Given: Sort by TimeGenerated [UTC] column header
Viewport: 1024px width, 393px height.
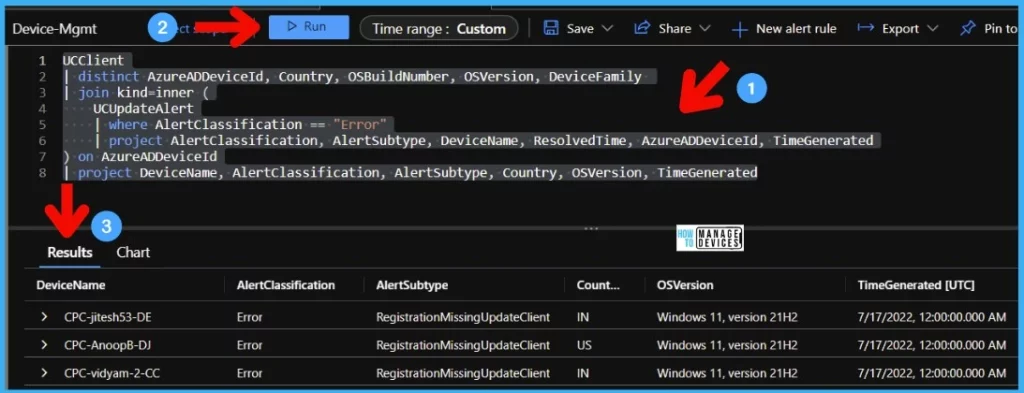Looking at the screenshot, I should 916,285.
